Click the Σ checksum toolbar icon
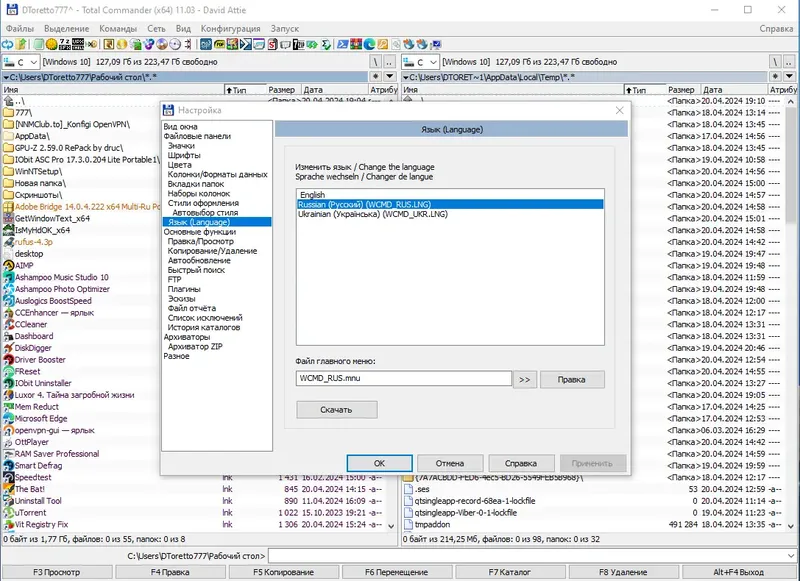 [325, 46]
